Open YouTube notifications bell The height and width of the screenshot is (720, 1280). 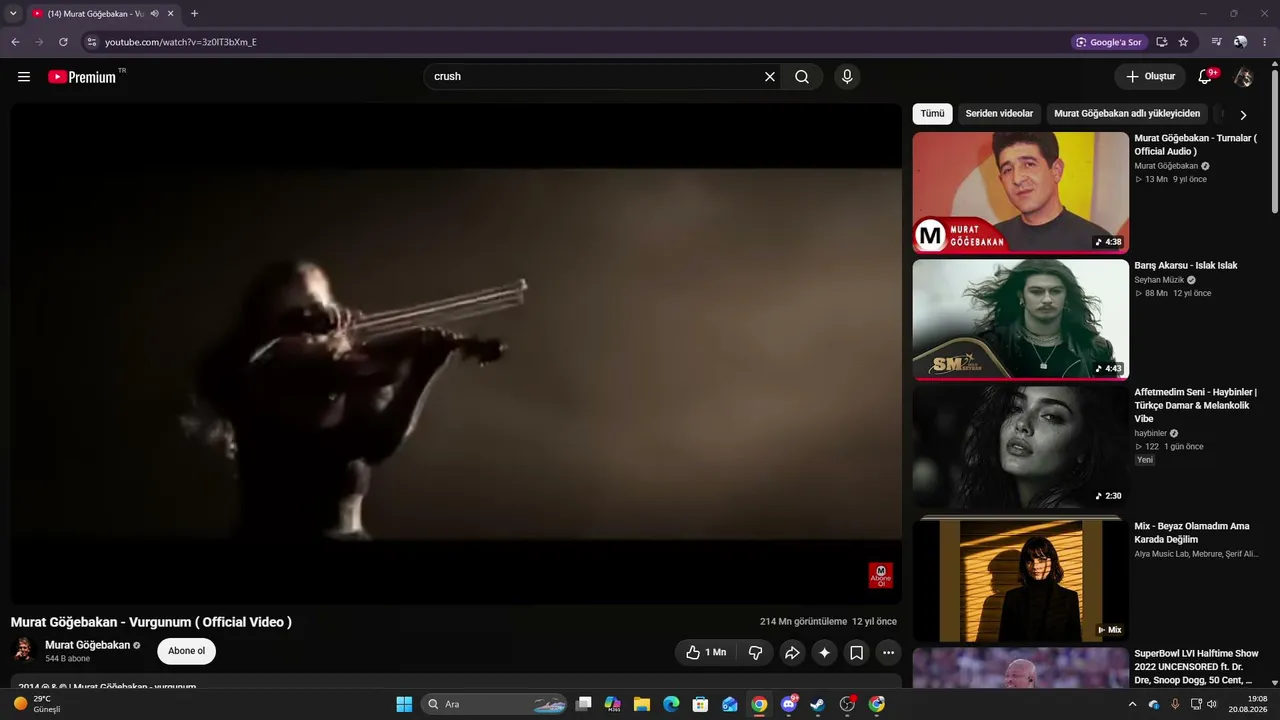tap(1205, 77)
